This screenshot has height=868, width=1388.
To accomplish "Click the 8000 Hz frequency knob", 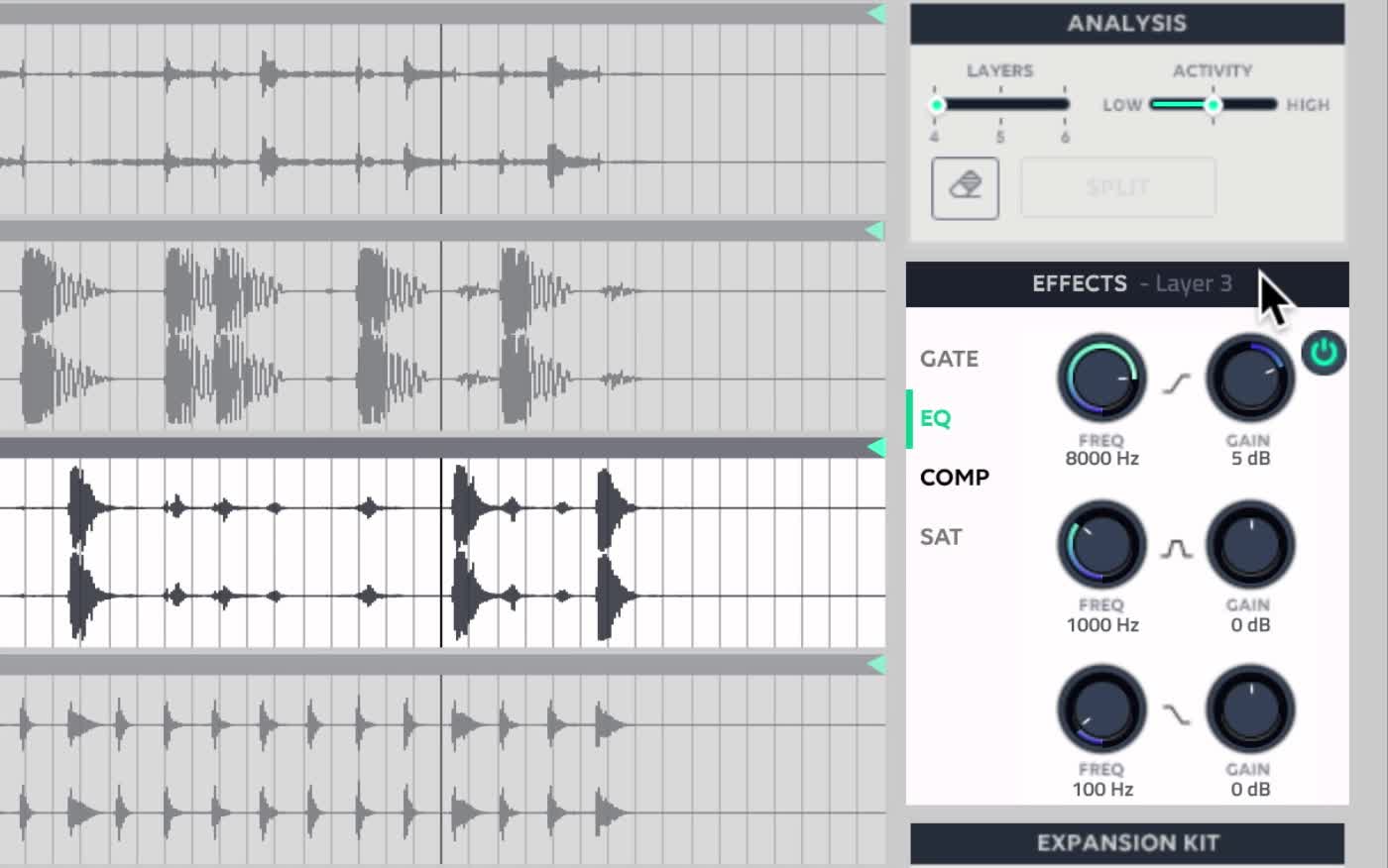I will coord(1101,379).
